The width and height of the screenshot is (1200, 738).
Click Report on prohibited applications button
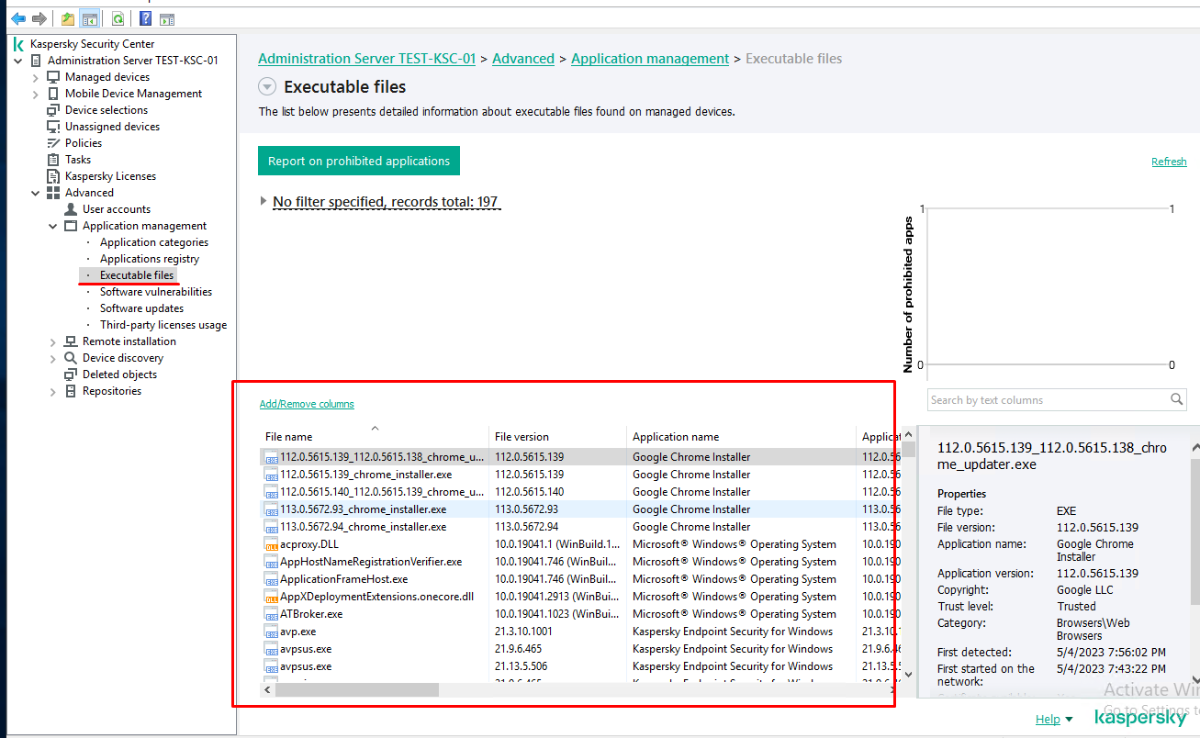358,161
